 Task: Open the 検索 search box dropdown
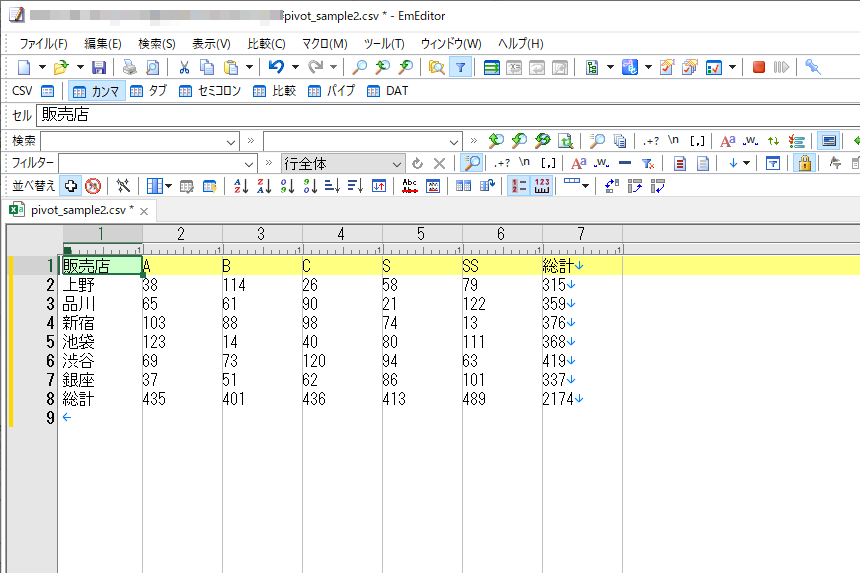(x=232, y=141)
